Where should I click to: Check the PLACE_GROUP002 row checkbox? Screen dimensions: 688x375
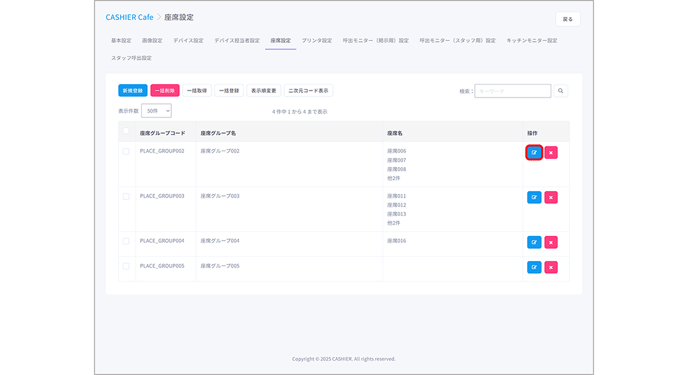point(126,151)
